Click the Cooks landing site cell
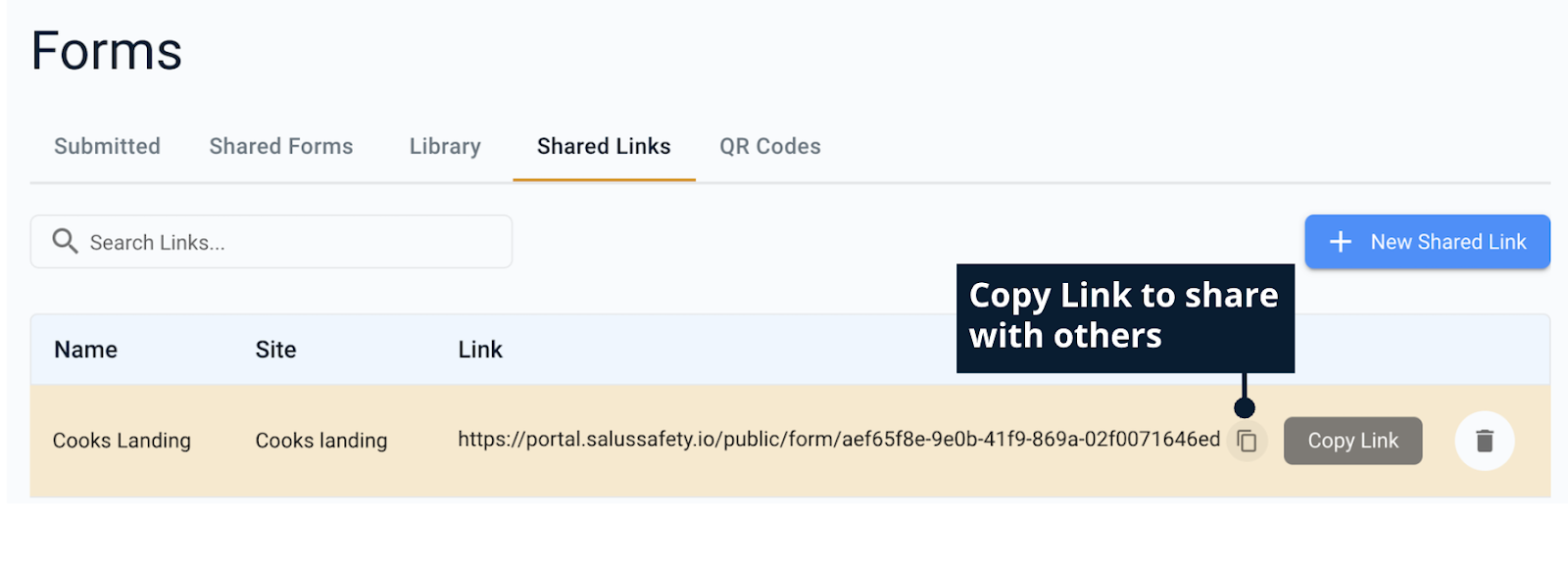Viewport: 1568px width, 566px height. click(320, 441)
